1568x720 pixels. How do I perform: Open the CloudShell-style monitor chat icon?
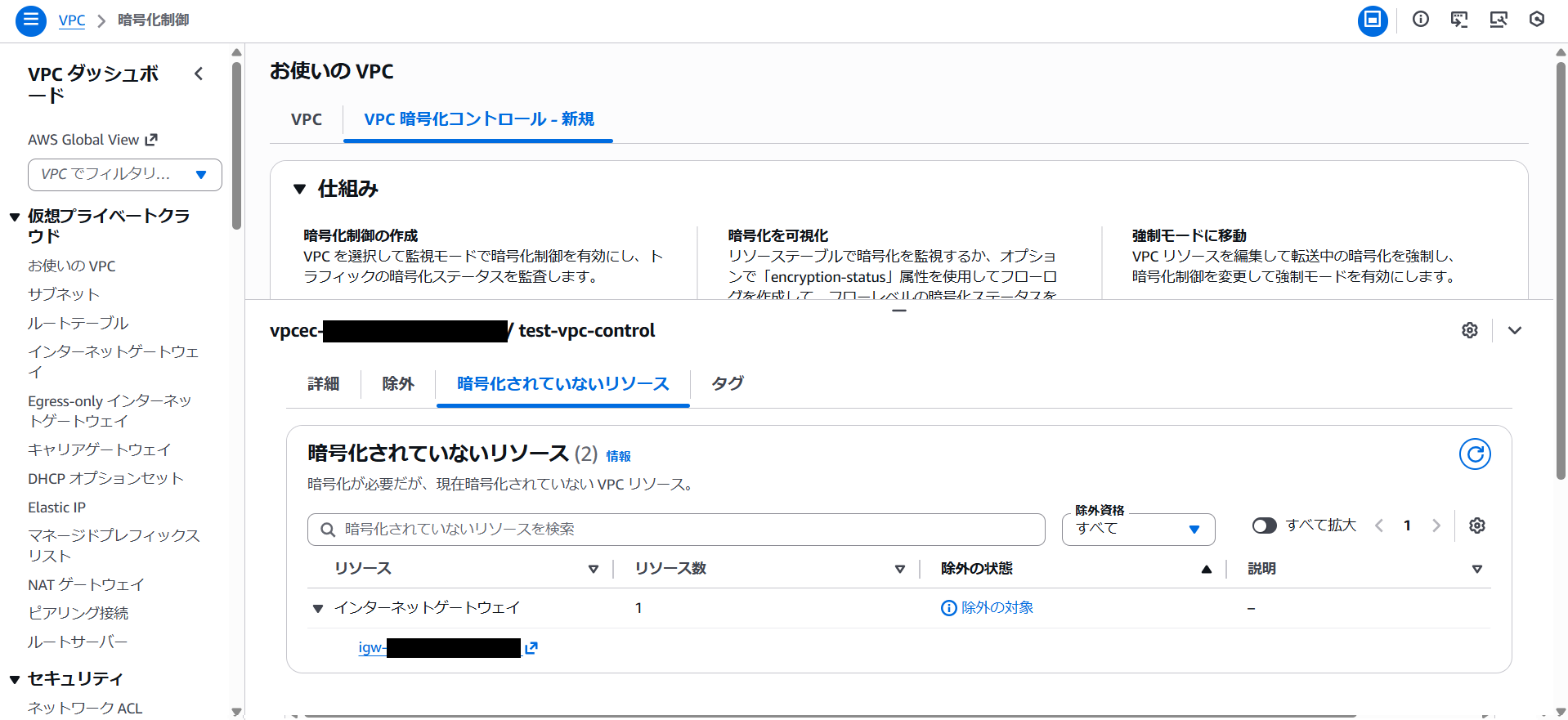[x=1459, y=20]
